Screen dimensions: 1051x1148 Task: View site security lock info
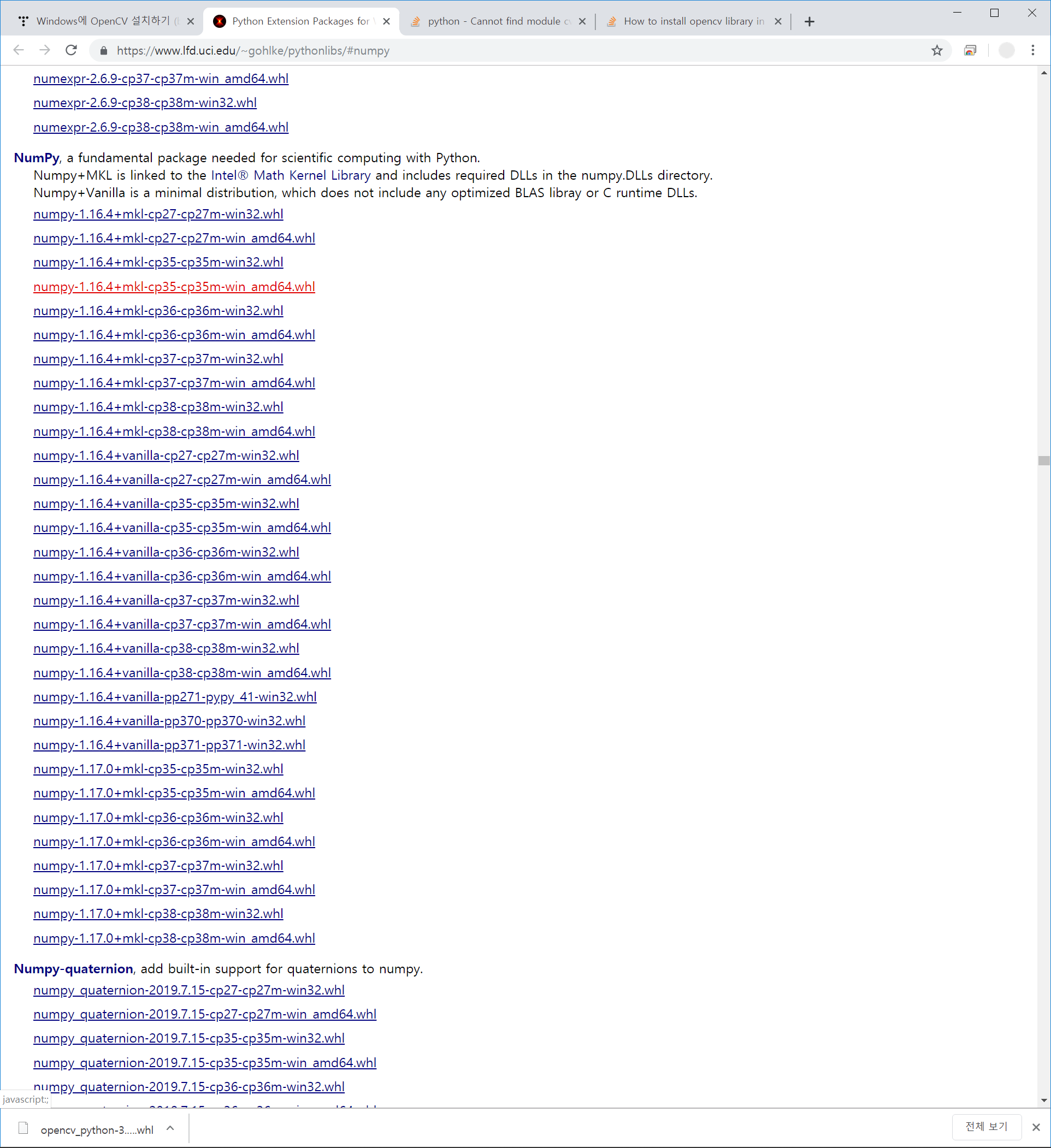[104, 51]
